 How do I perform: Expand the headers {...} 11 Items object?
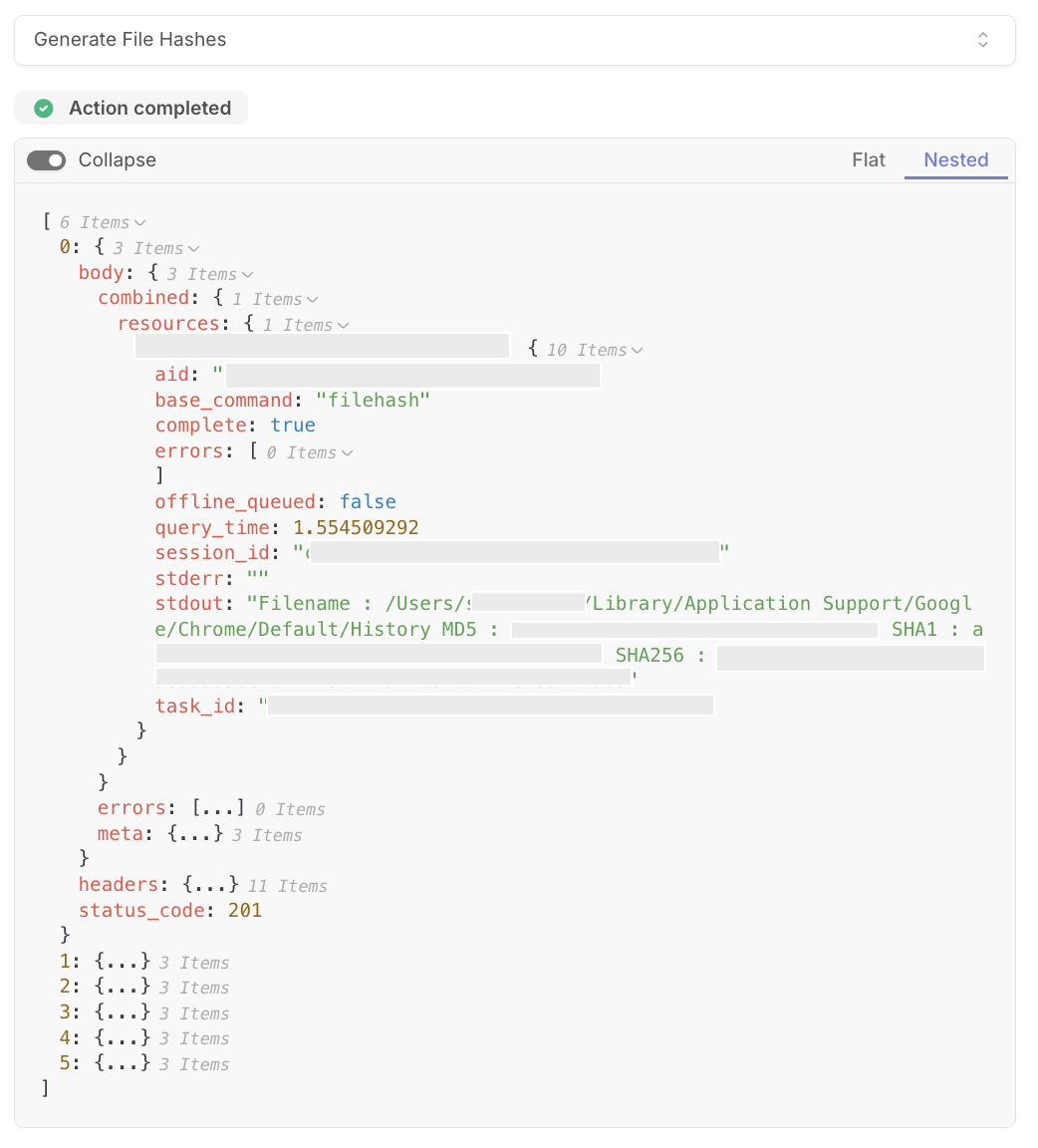coord(210,885)
